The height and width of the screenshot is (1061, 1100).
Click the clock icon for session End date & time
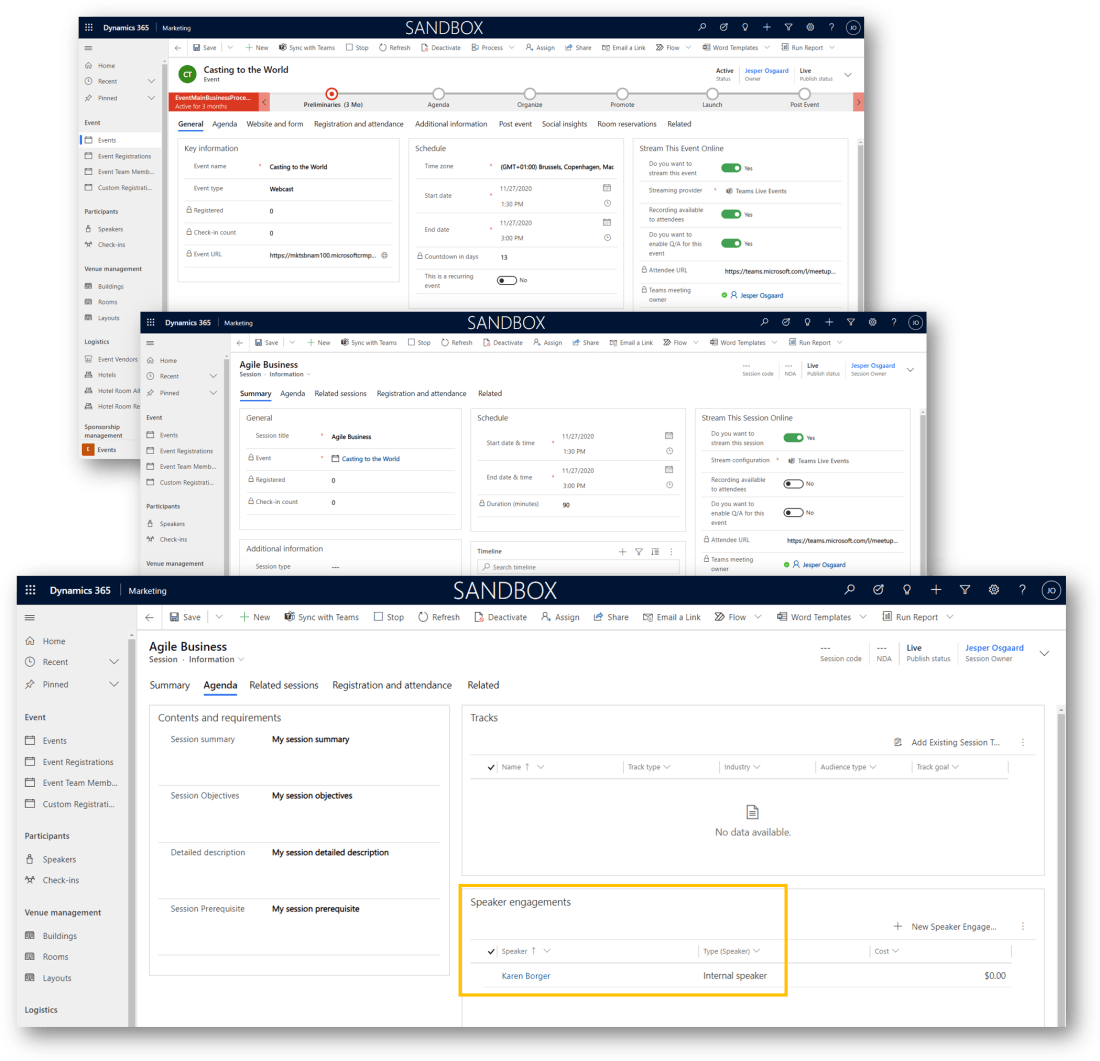point(669,485)
